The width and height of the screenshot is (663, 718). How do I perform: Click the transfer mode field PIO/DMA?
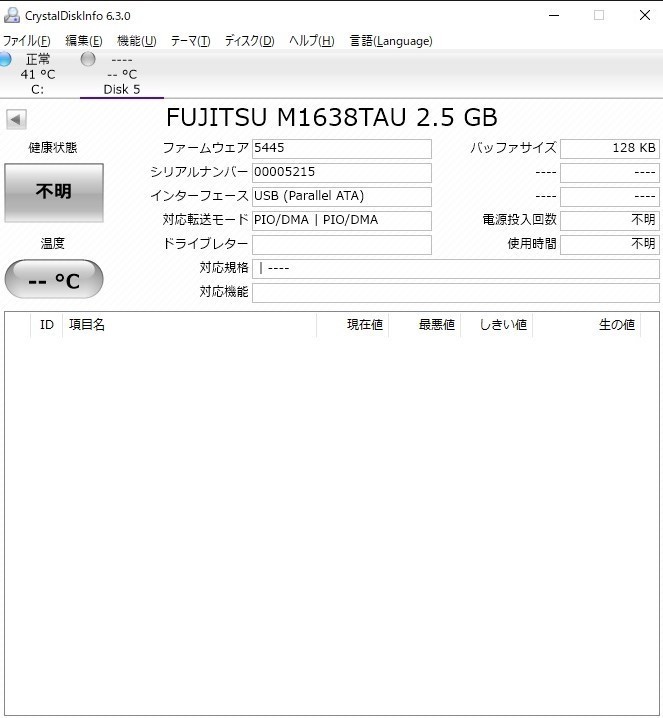click(x=342, y=220)
